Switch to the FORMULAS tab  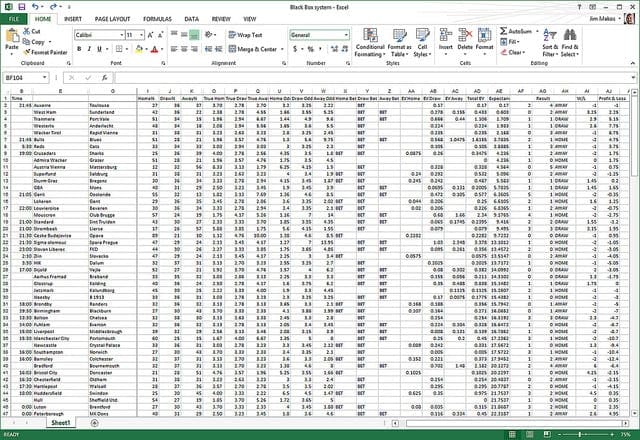[157, 19]
